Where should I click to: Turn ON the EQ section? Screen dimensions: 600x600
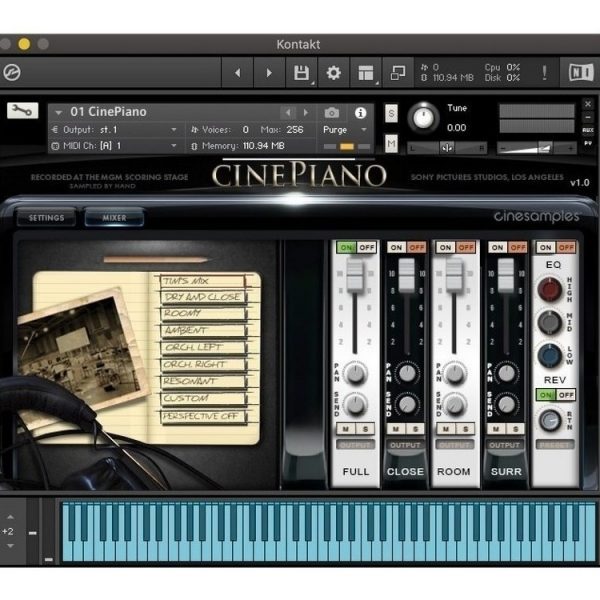coord(546,248)
